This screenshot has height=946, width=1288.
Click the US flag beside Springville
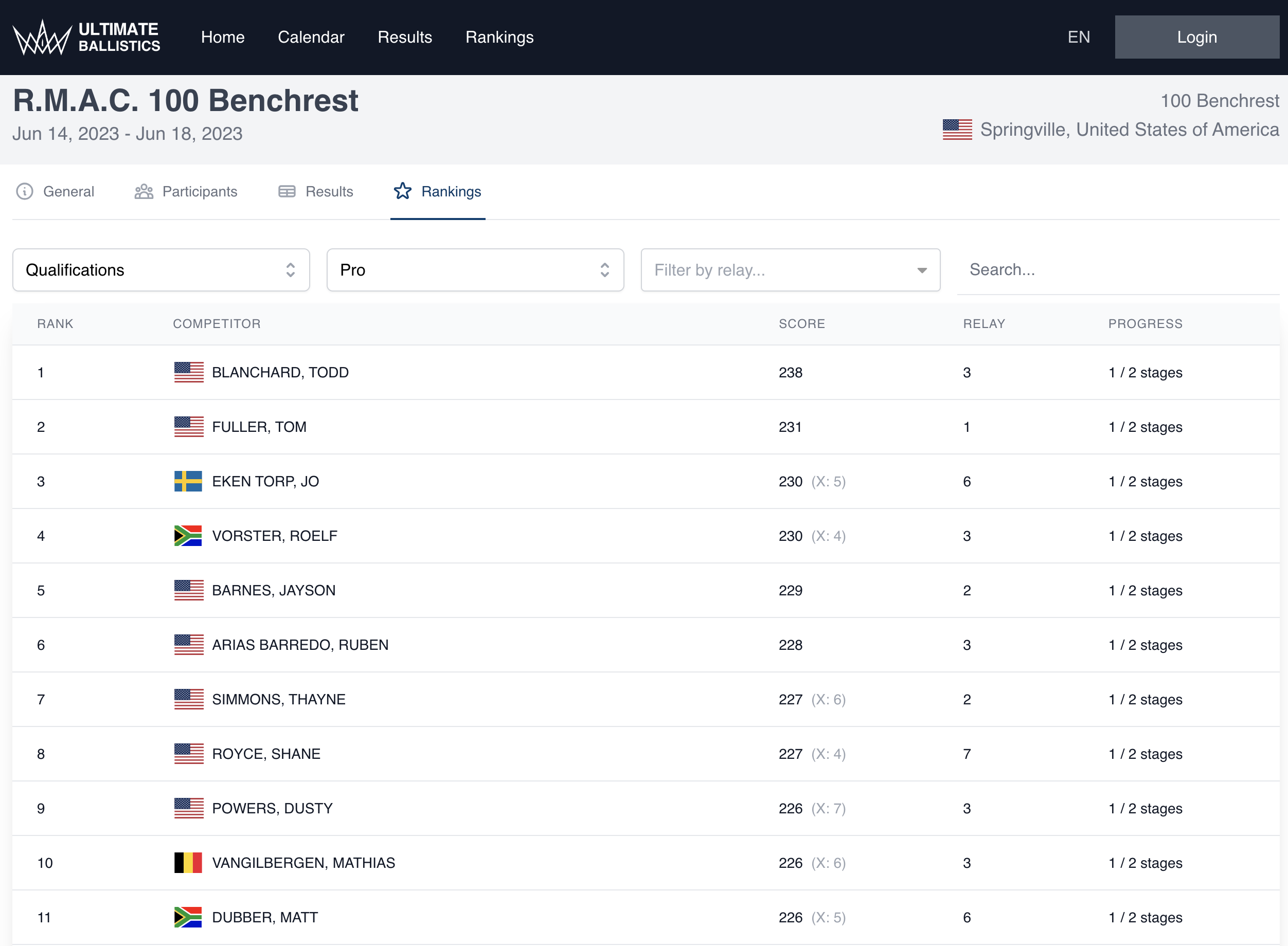(957, 130)
